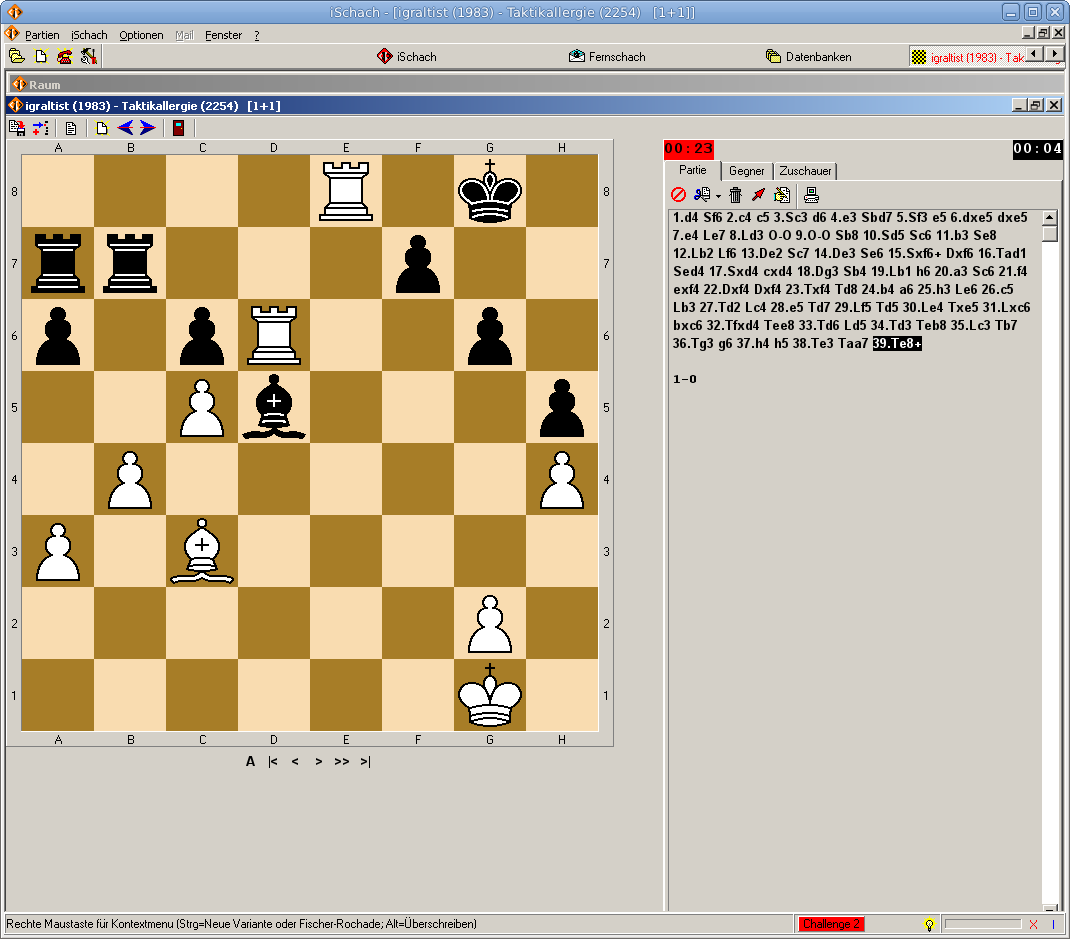Click the black king on g8
This screenshot has width=1070, height=939.
click(490, 191)
